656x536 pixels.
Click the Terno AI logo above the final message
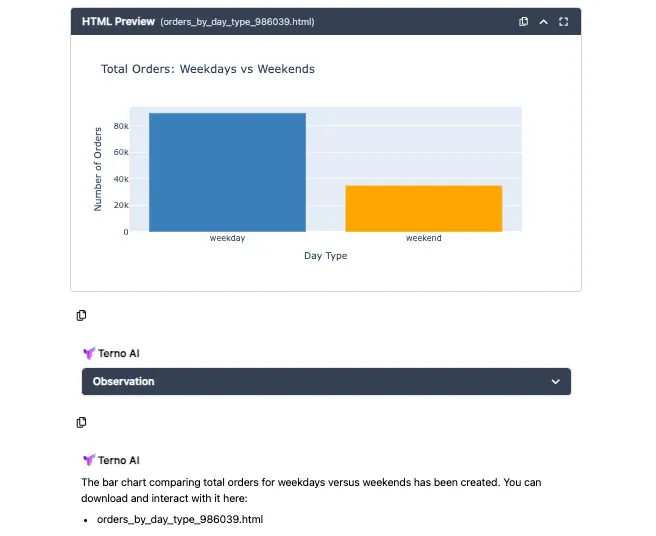[89, 460]
